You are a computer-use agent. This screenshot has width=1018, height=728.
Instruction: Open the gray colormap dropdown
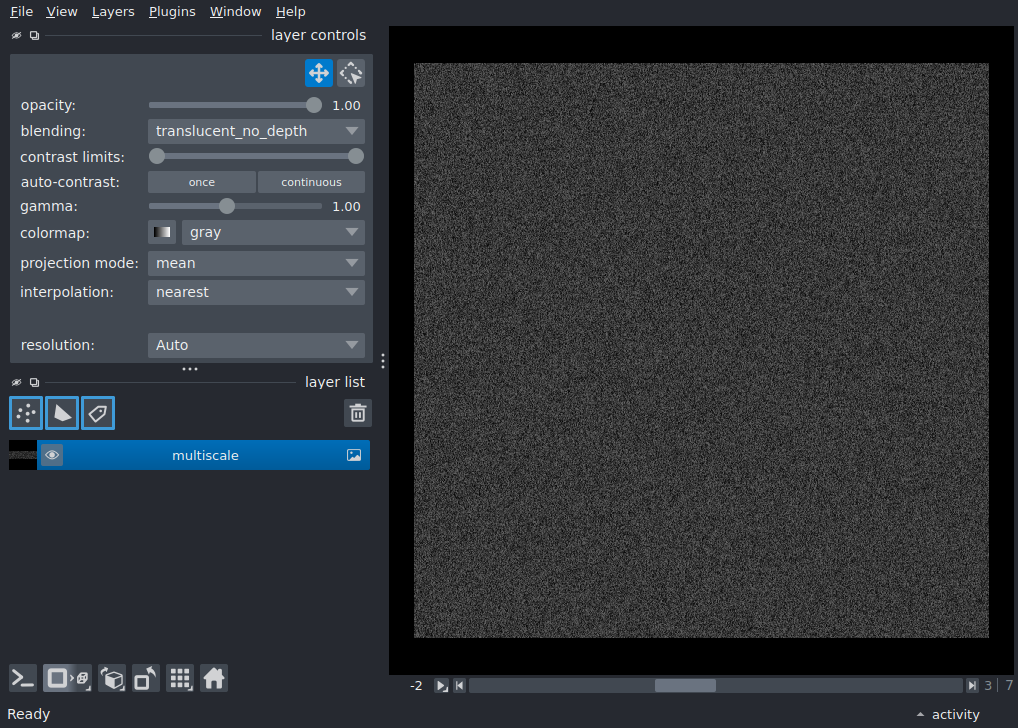click(273, 232)
